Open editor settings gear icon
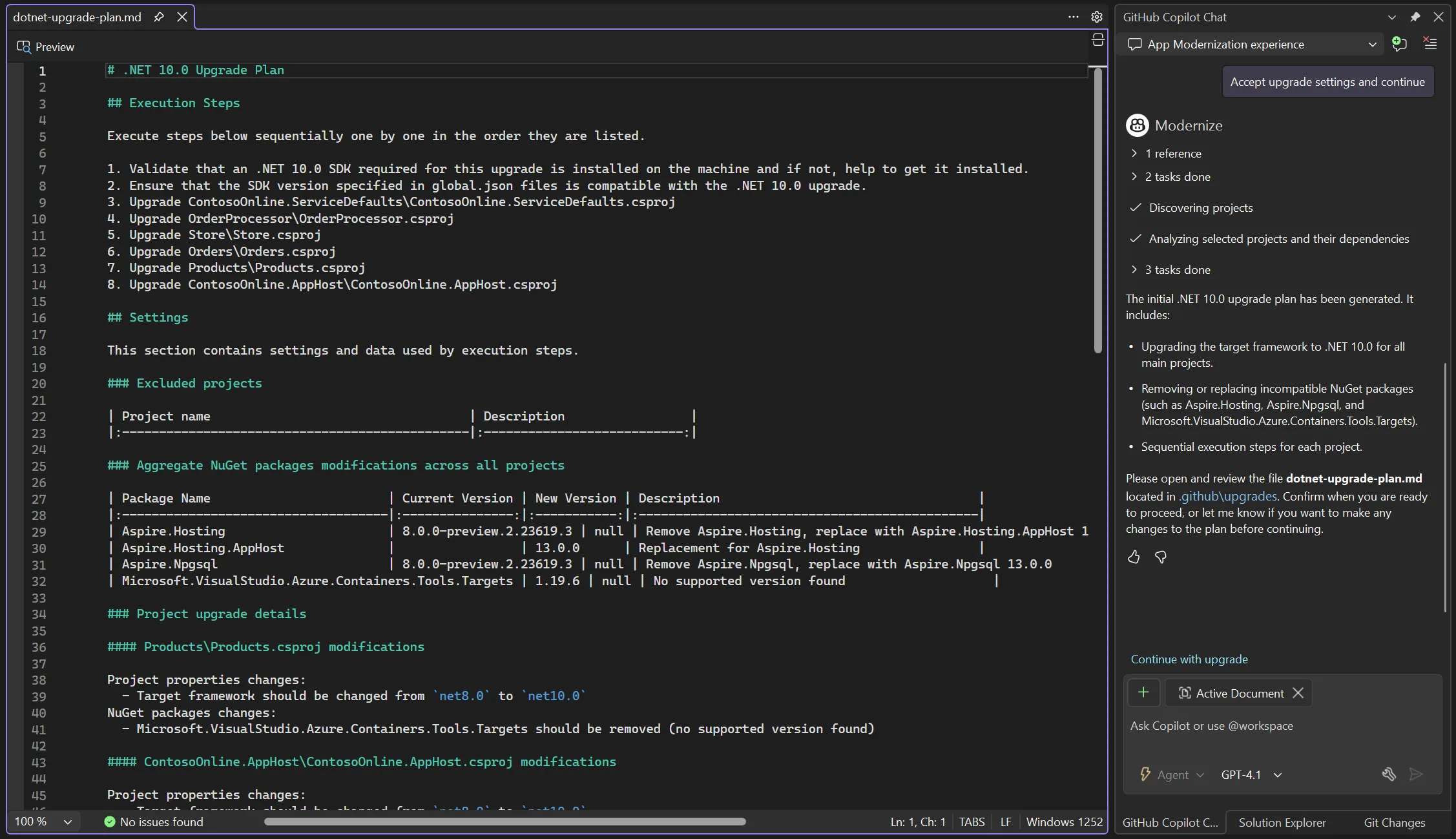Screen dimensions: 1456x839 1097,17
